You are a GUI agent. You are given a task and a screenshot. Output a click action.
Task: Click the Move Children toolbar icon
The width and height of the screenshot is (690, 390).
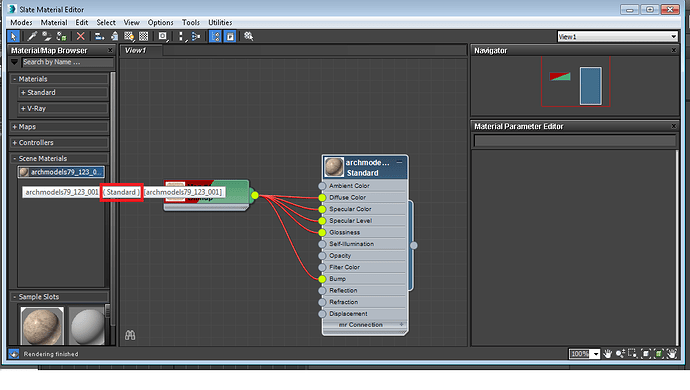click(99, 37)
